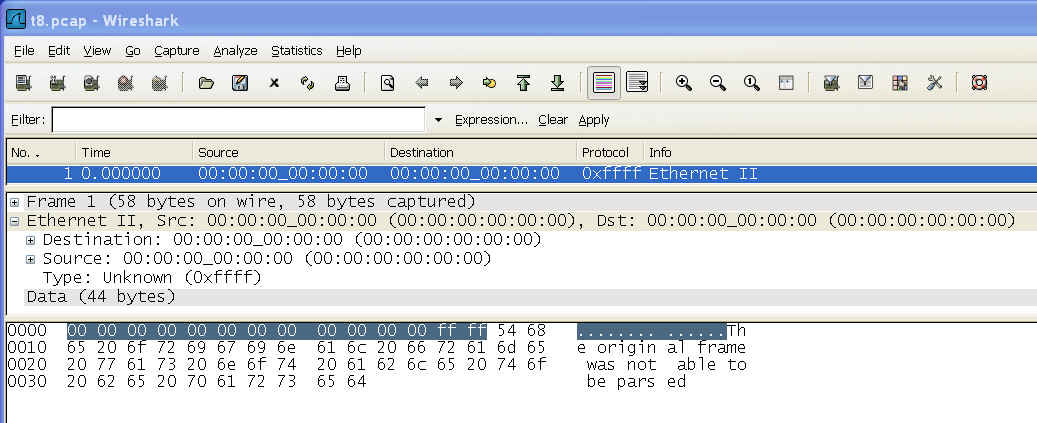1037x423 pixels.
Task: Open Preferences with the tools icon
Action: (x=935, y=83)
